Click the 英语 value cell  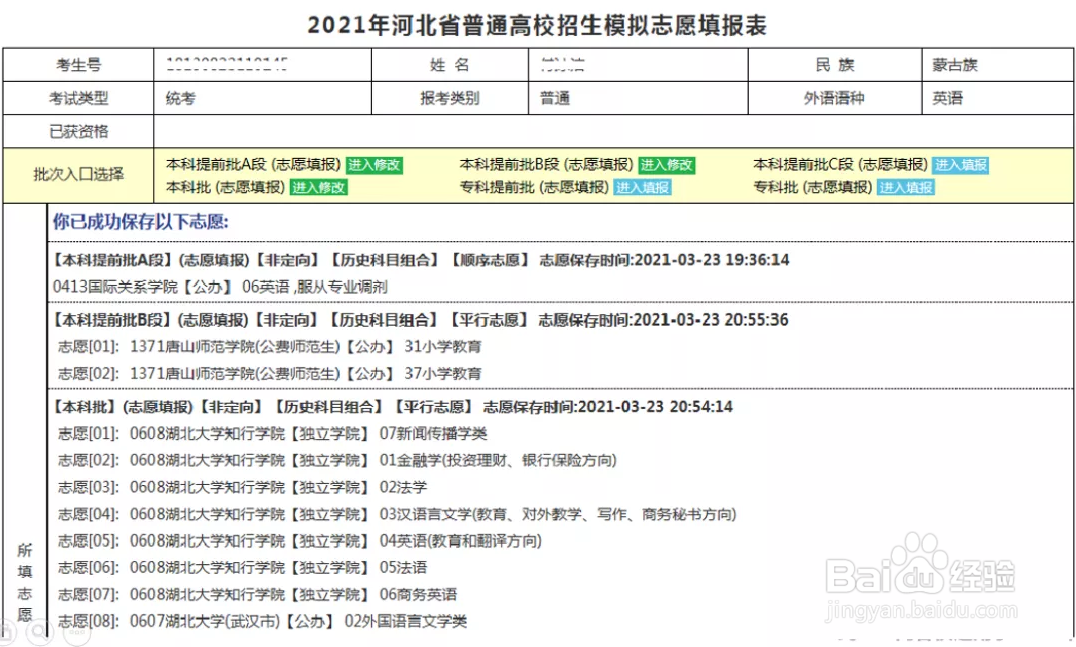pos(997,98)
